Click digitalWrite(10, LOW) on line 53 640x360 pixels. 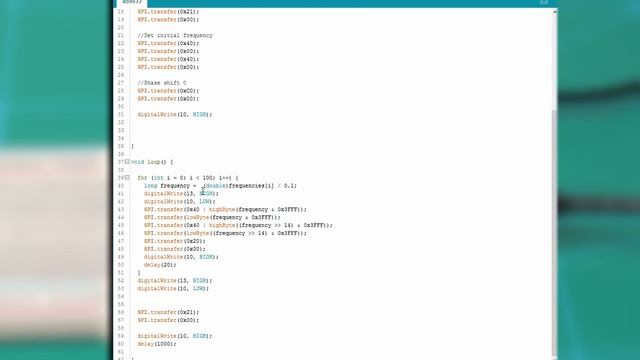pyautogui.click(x=173, y=289)
